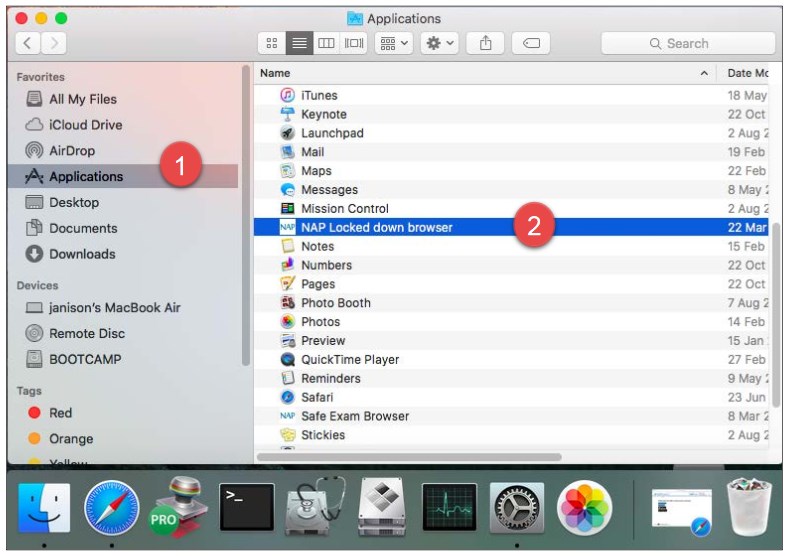The height and width of the screenshot is (556, 788).
Task: Select the QuickTime Player row
Action: click(x=511, y=359)
